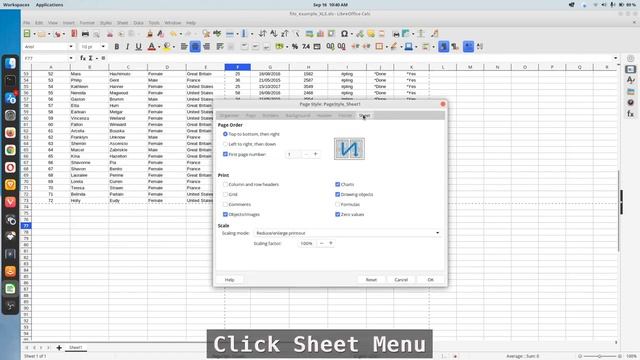Expand the formula bar arrow
Image resolution: width=640 pixels, height=360 pixels.
(x=616, y=58)
